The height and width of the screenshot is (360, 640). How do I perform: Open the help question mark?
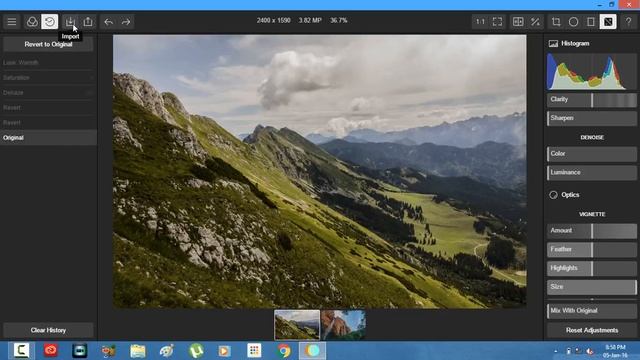pos(629,22)
